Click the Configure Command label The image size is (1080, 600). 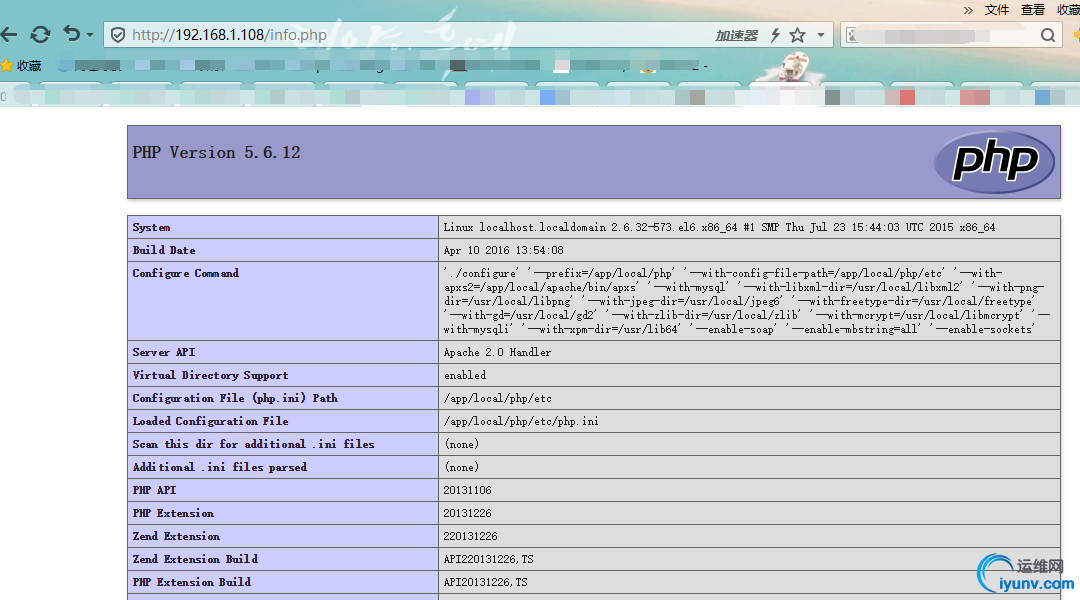click(x=186, y=273)
